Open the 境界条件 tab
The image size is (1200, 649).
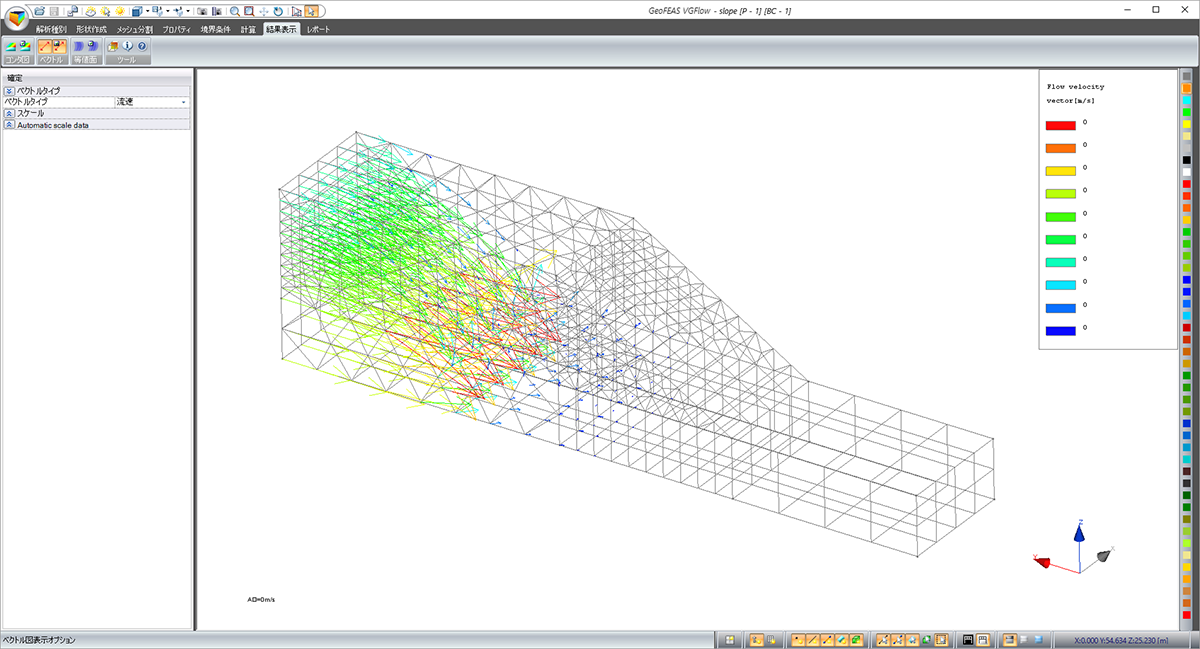215,30
